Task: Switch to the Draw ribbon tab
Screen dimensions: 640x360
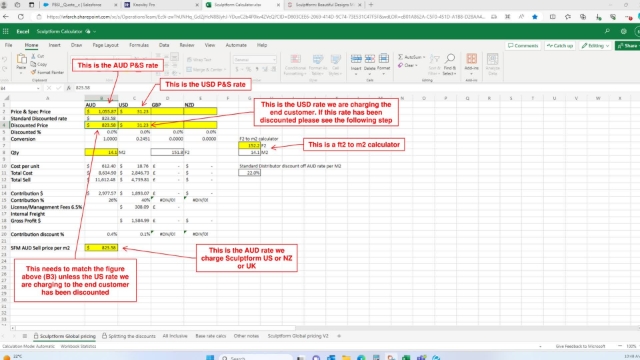Action: tap(76, 45)
